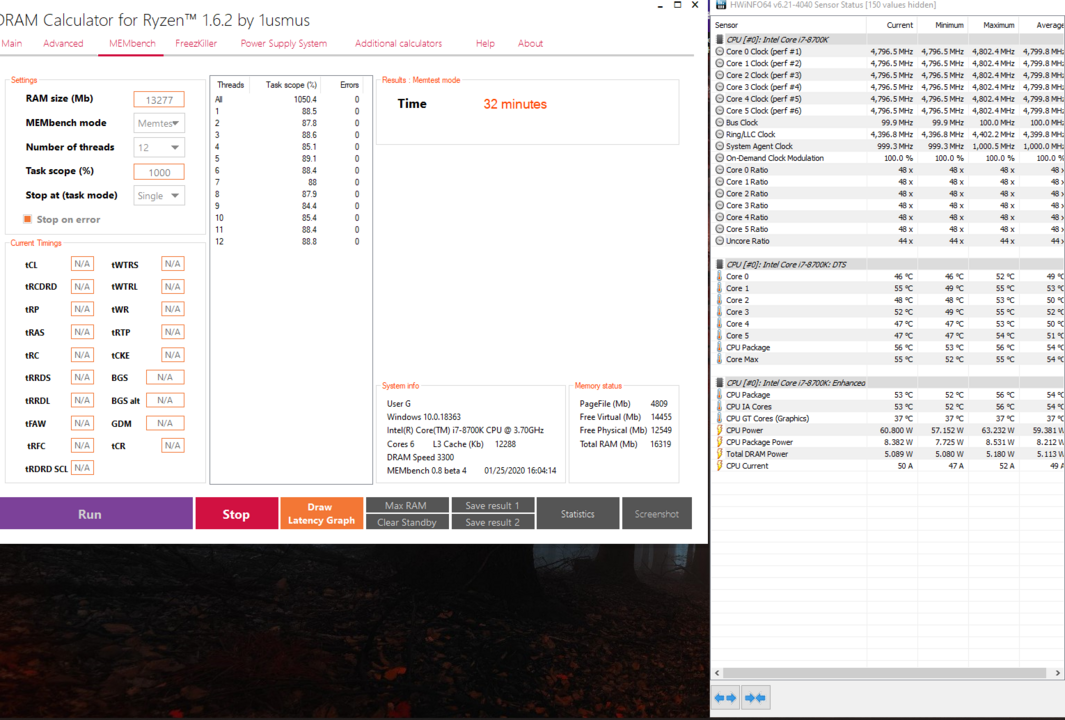Image resolution: width=1065 pixels, height=720 pixels.
Task: Open the About tab
Action: (530, 43)
